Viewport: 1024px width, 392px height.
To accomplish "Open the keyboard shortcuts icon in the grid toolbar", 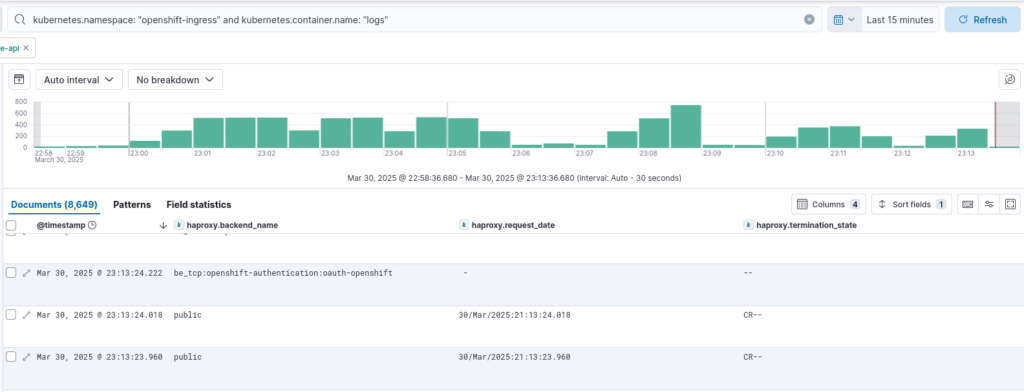I will 968,204.
